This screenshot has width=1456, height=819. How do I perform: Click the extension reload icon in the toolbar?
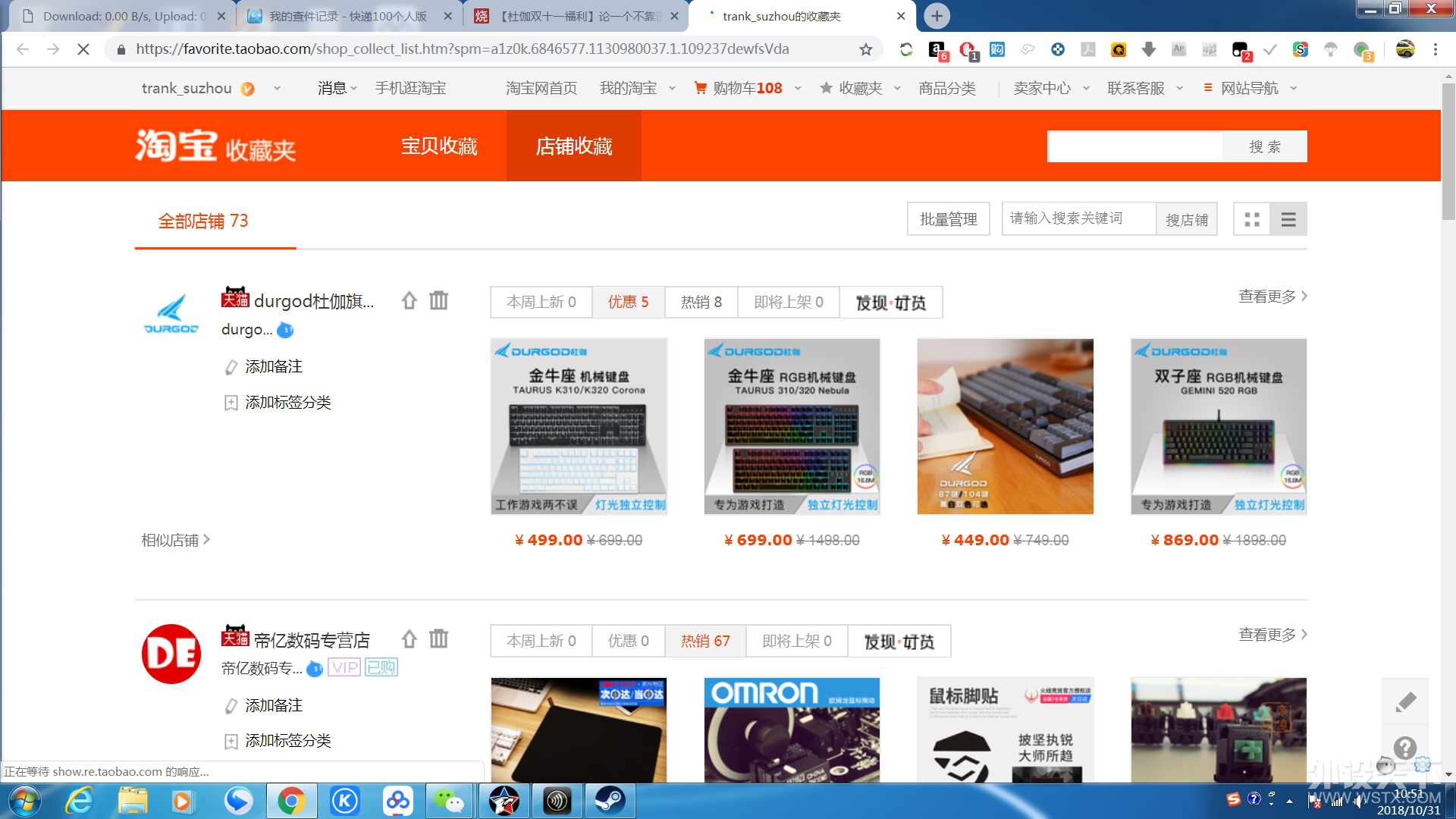tap(906, 49)
